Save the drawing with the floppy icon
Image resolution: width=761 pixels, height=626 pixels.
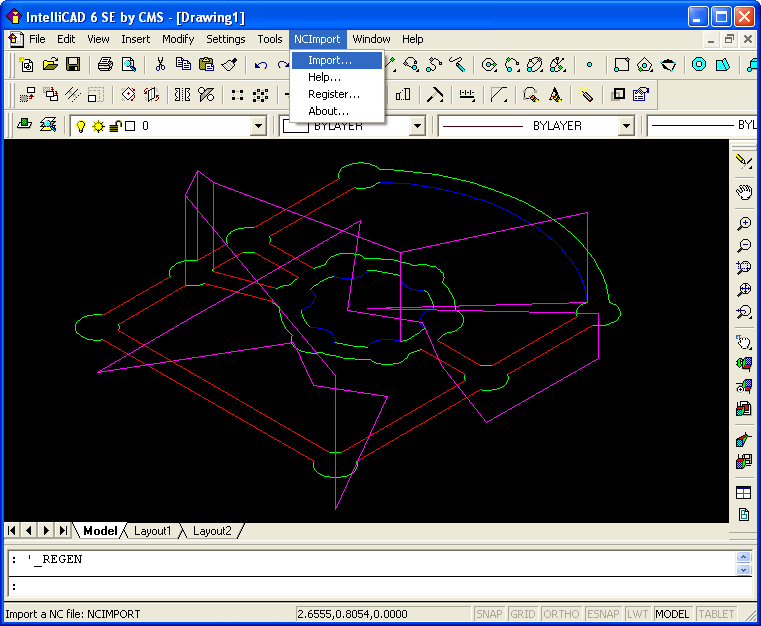73,65
